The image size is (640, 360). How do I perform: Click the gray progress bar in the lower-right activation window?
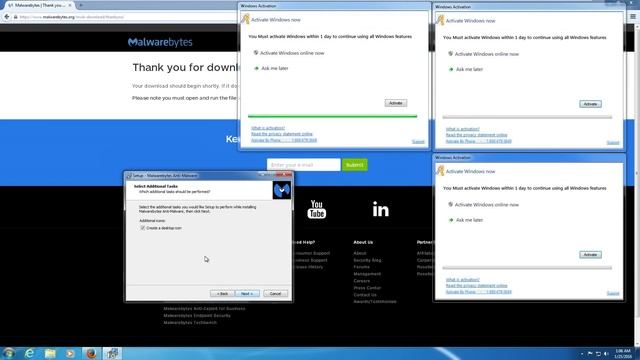tap(527, 268)
